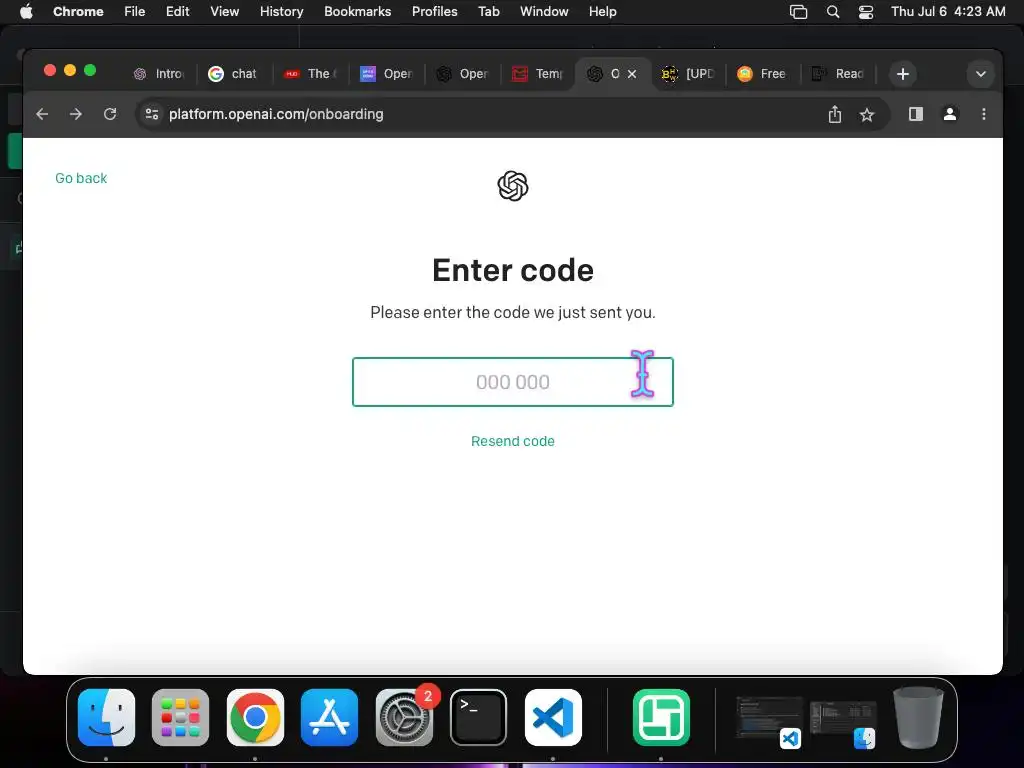Share this page using the share icon

pos(835,114)
